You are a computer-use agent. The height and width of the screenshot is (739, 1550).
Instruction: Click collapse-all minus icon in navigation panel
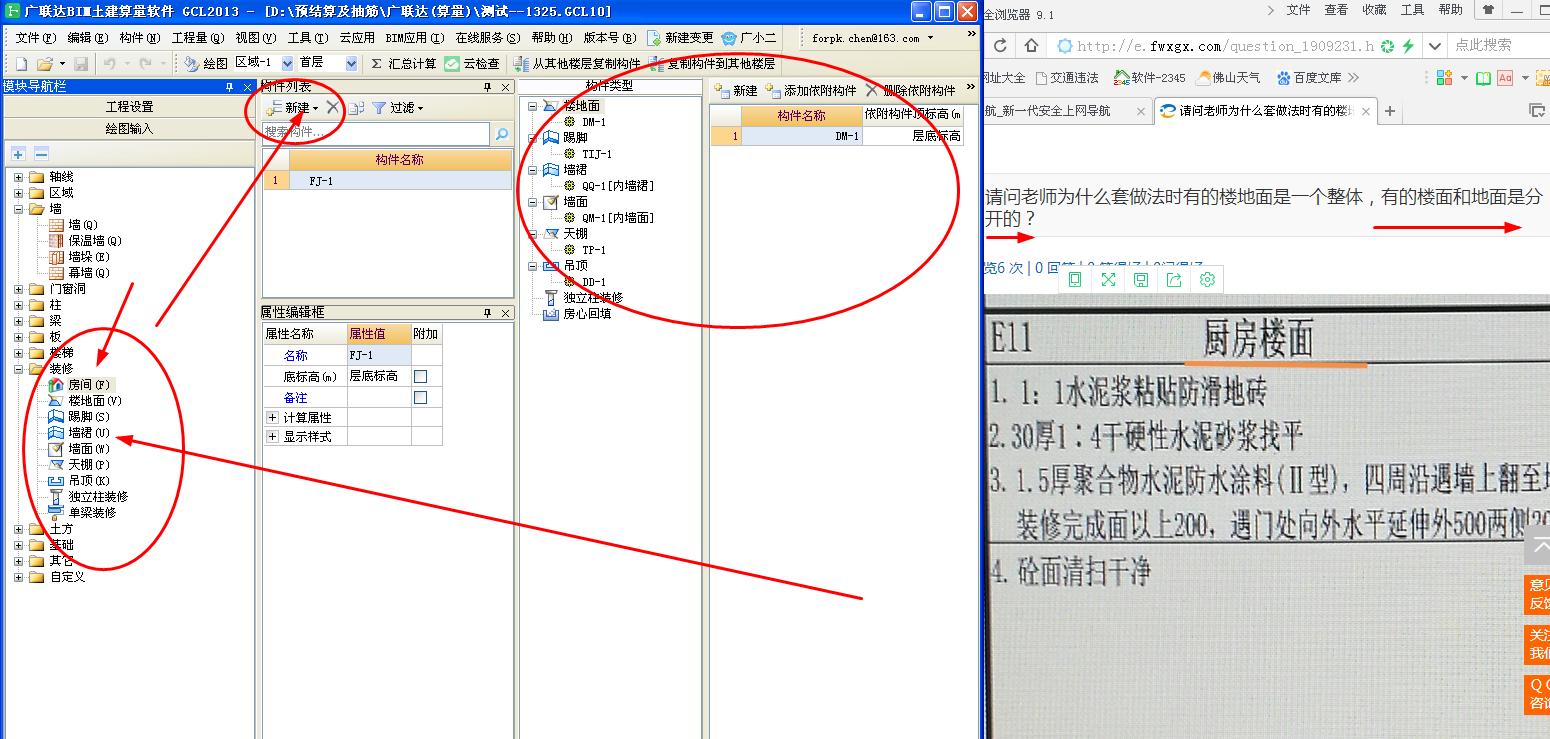click(41, 154)
